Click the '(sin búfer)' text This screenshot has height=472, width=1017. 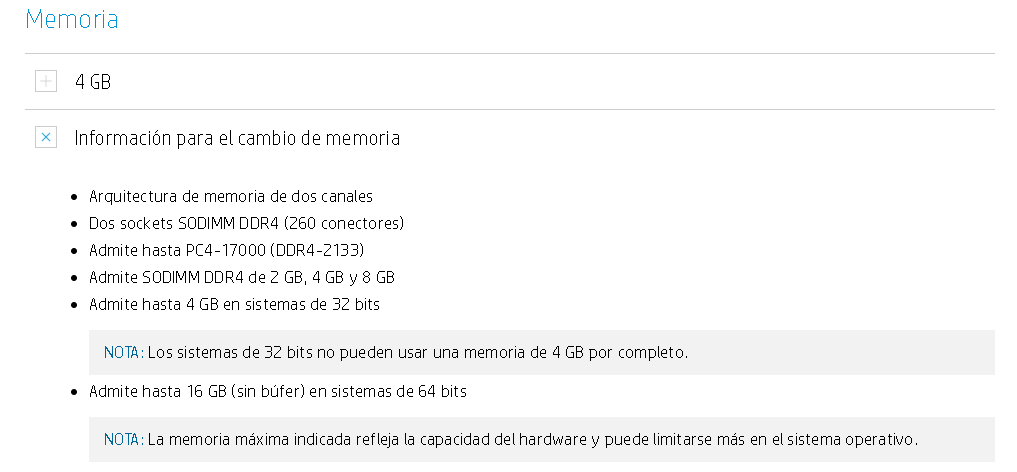(x=267, y=392)
